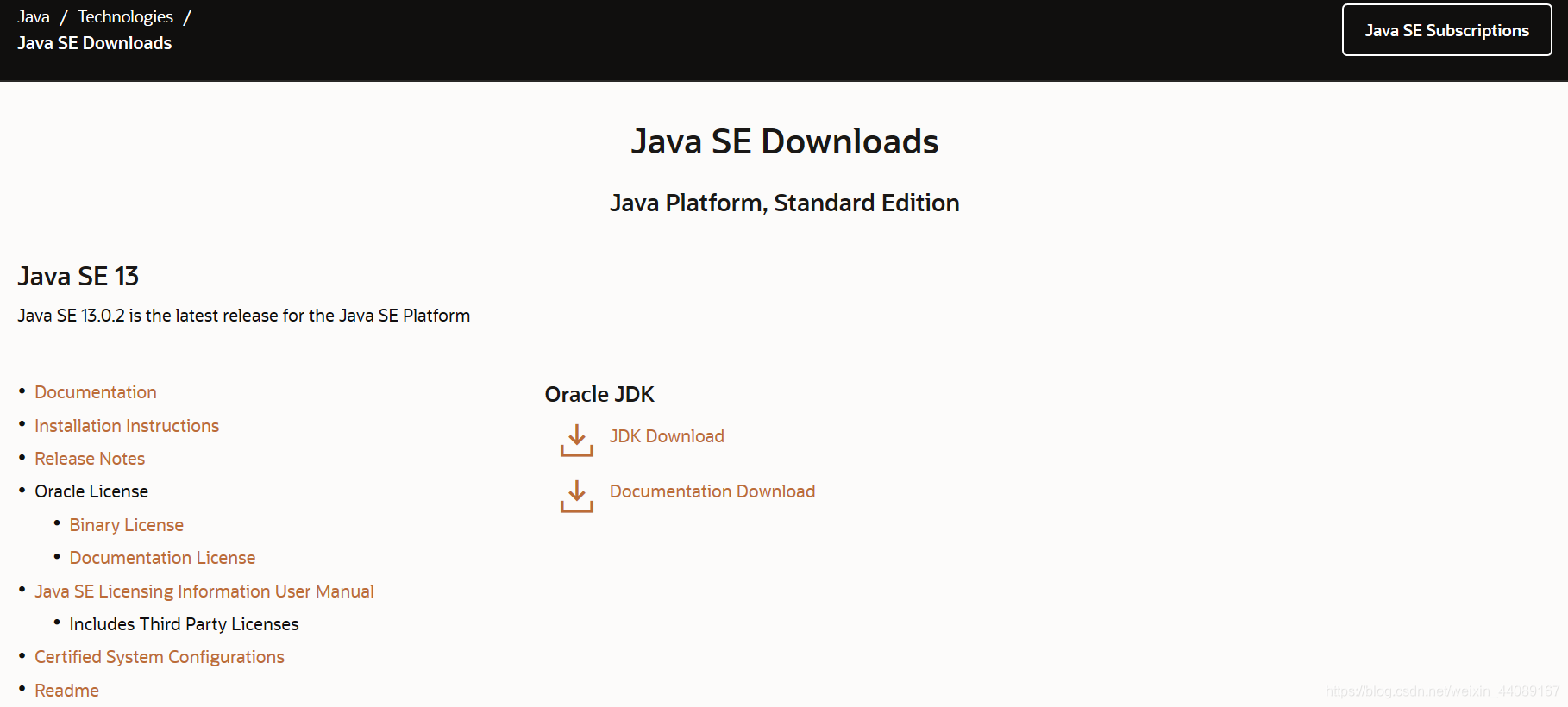Open Installation Instructions link

click(127, 426)
